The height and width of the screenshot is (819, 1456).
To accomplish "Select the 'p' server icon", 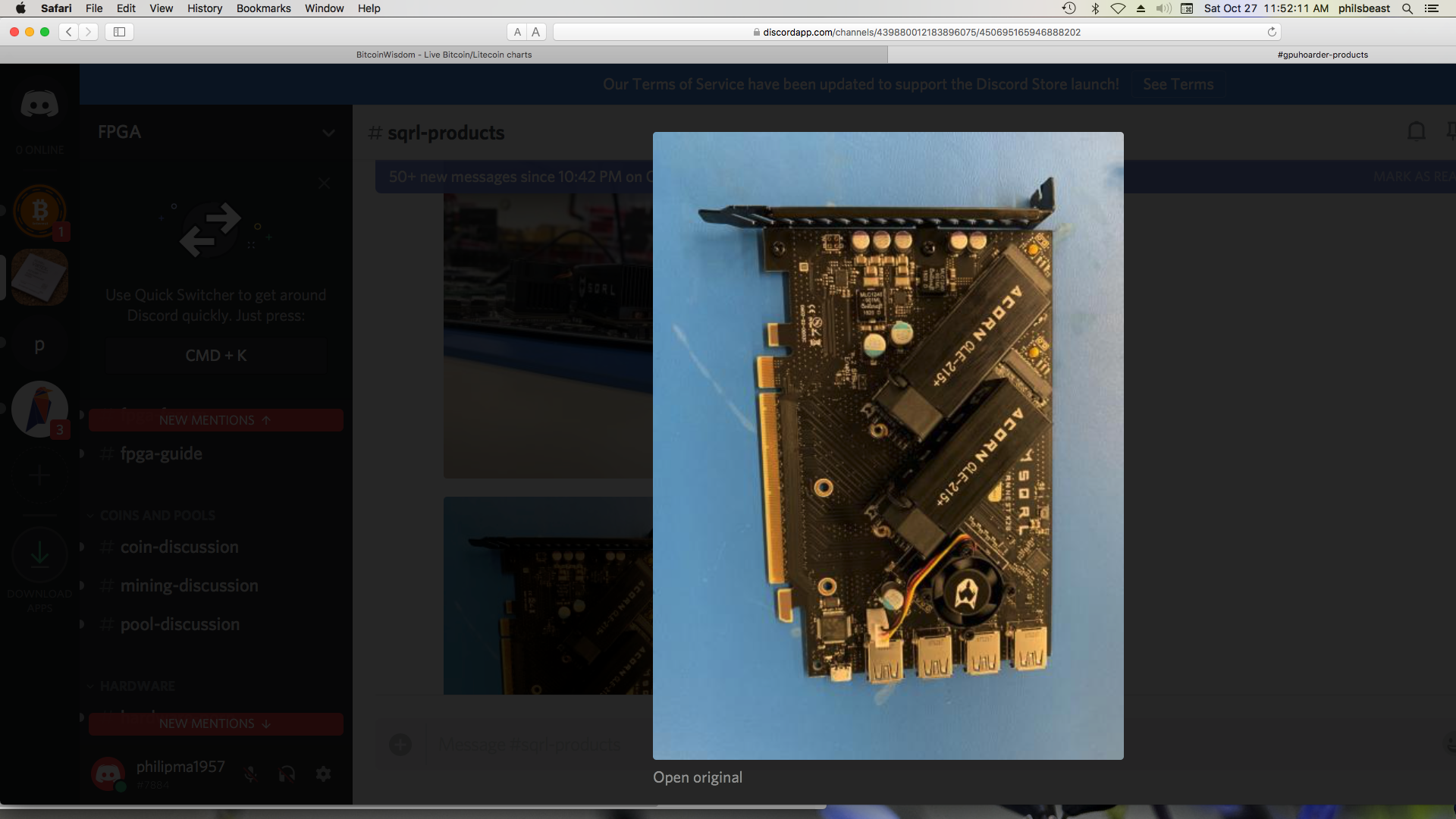I will point(39,345).
